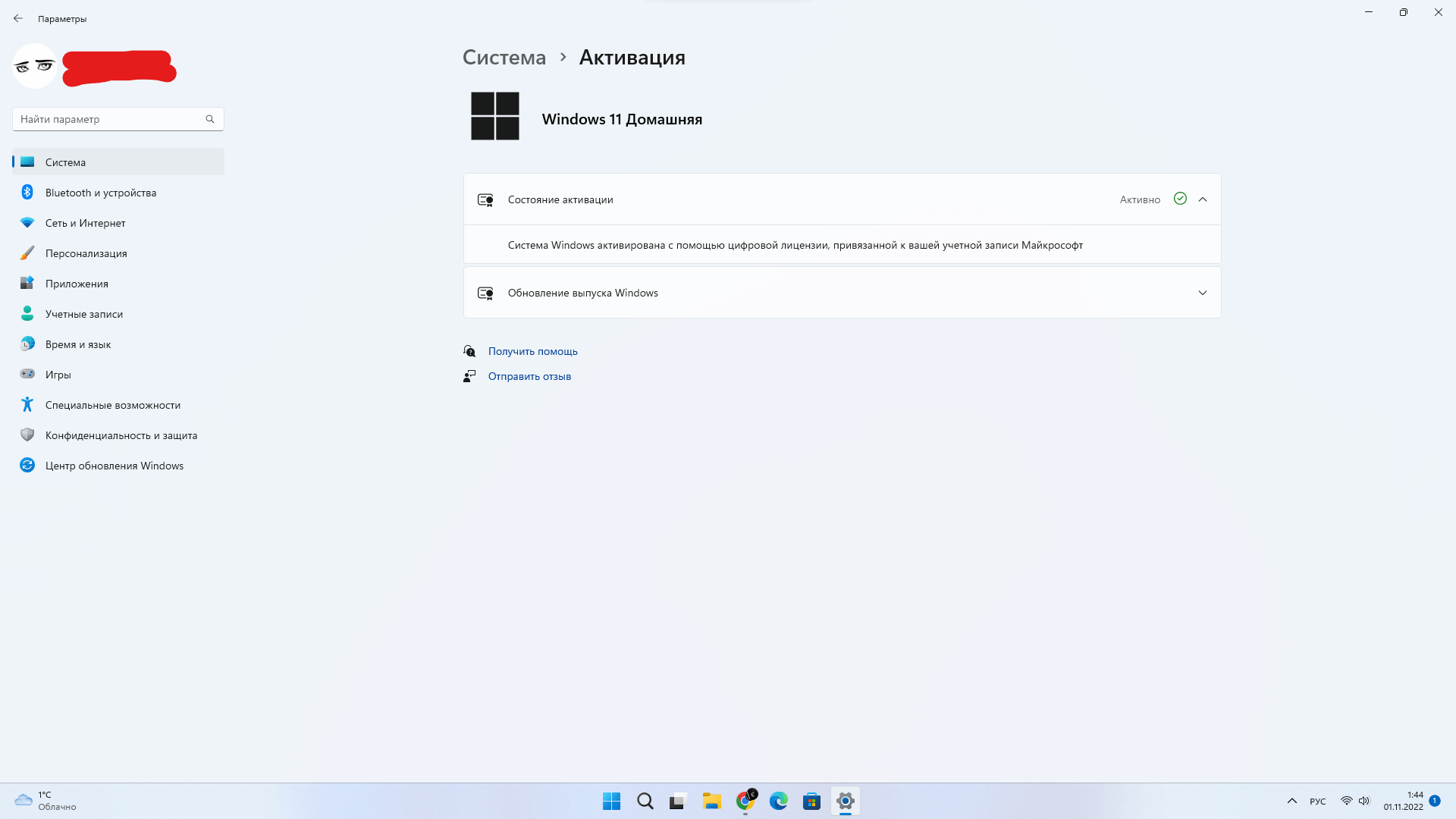Click the accessibility figure icon
1456x819 pixels.
coord(27,404)
